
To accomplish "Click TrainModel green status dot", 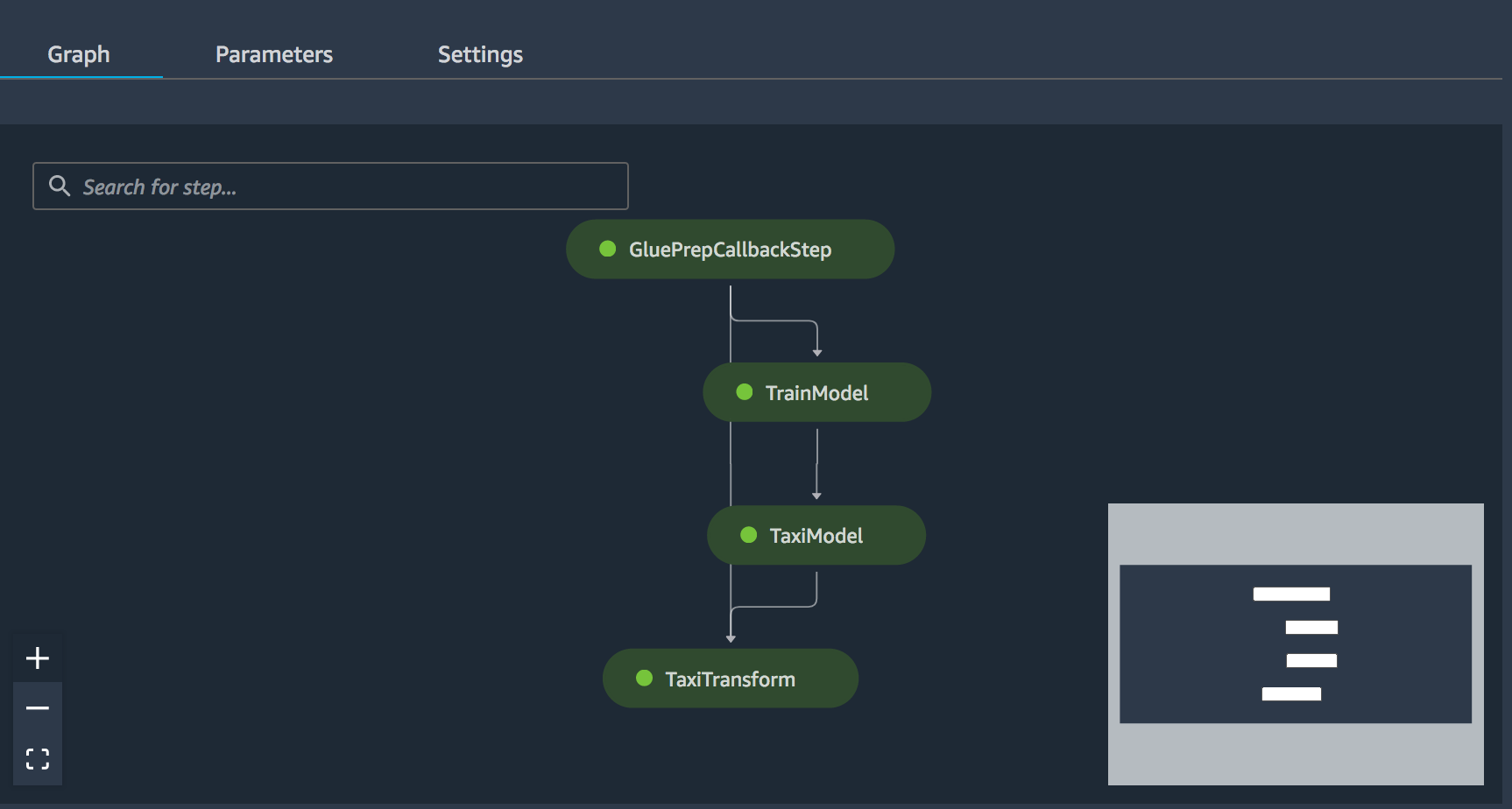I will (745, 391).
